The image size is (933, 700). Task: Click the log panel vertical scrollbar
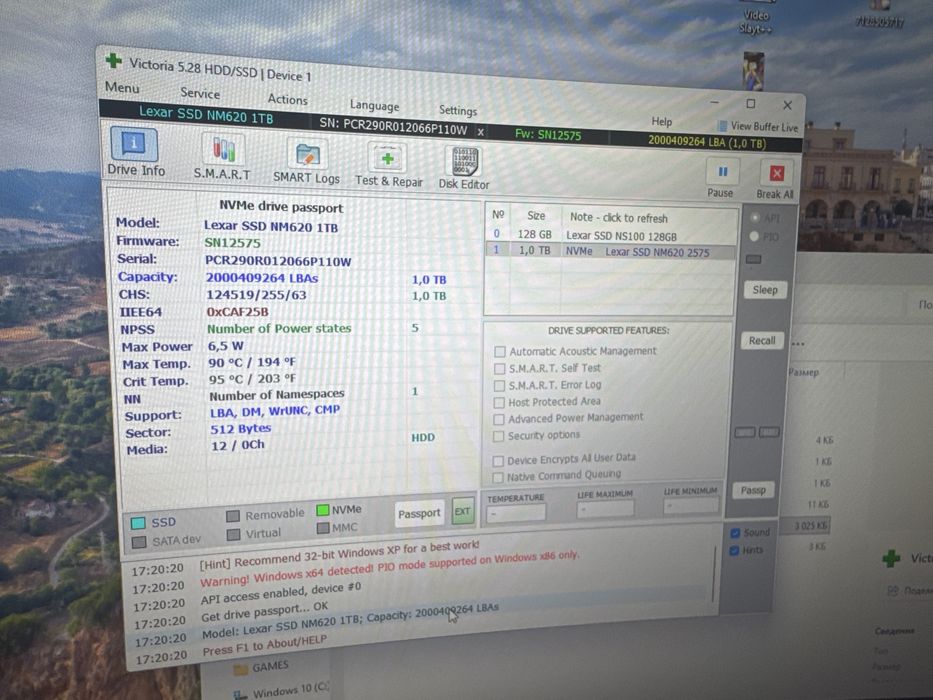pyautogui.click(x=713, y=576)
